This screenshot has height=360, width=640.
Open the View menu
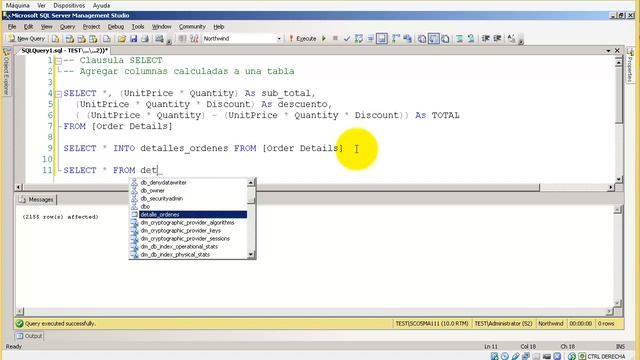tap(47, 27)
